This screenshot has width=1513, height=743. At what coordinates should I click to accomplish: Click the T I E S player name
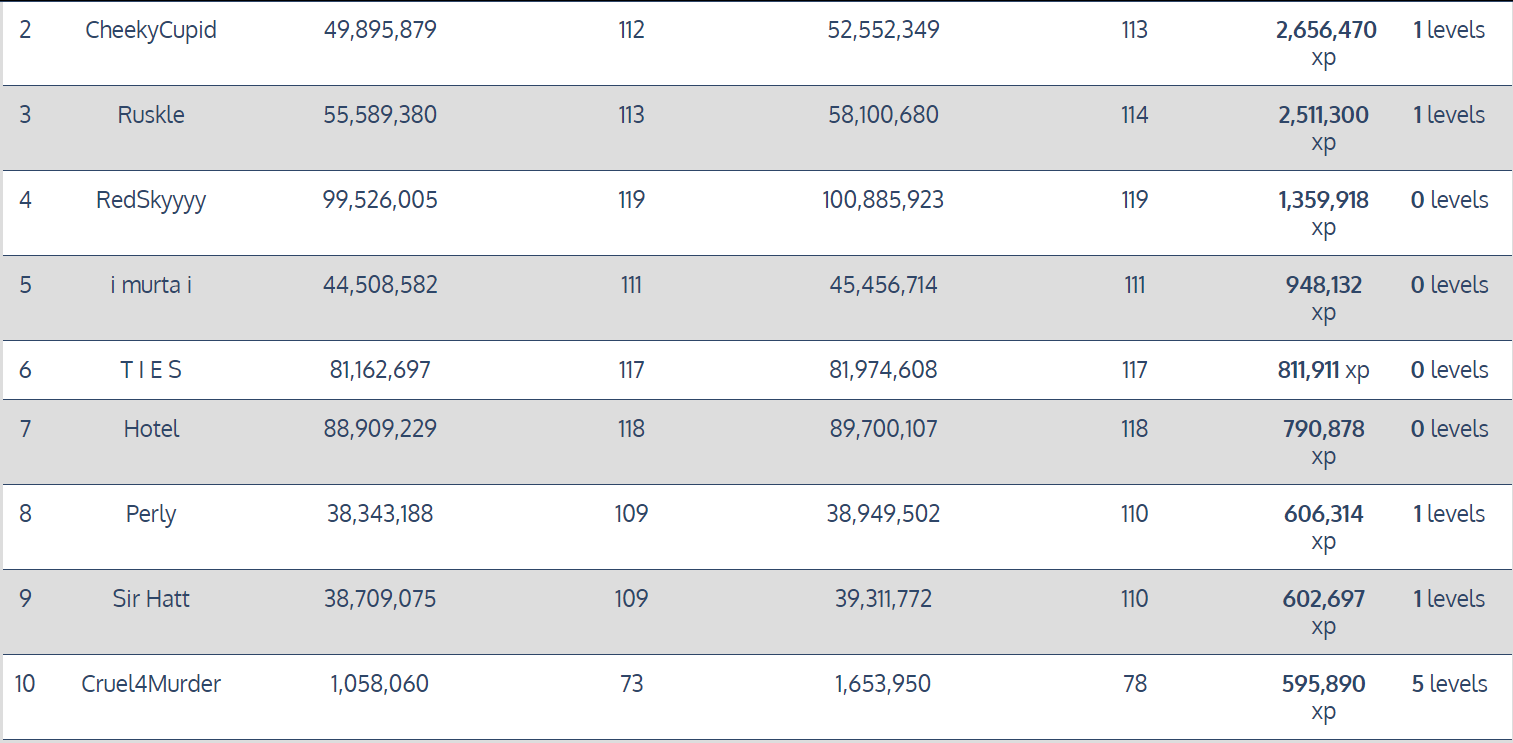[151, 370]
